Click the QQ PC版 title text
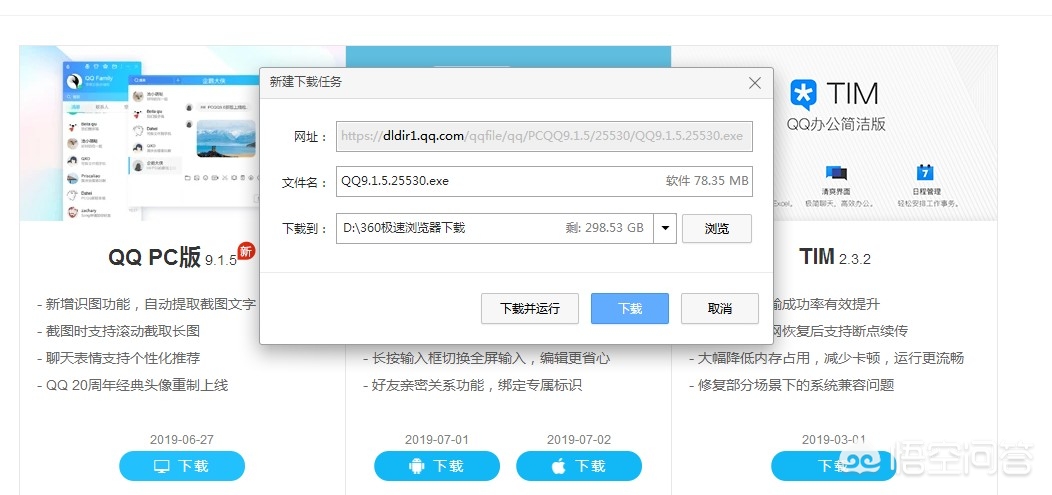Screen dimensions: 1052x495 coord(155,258)
